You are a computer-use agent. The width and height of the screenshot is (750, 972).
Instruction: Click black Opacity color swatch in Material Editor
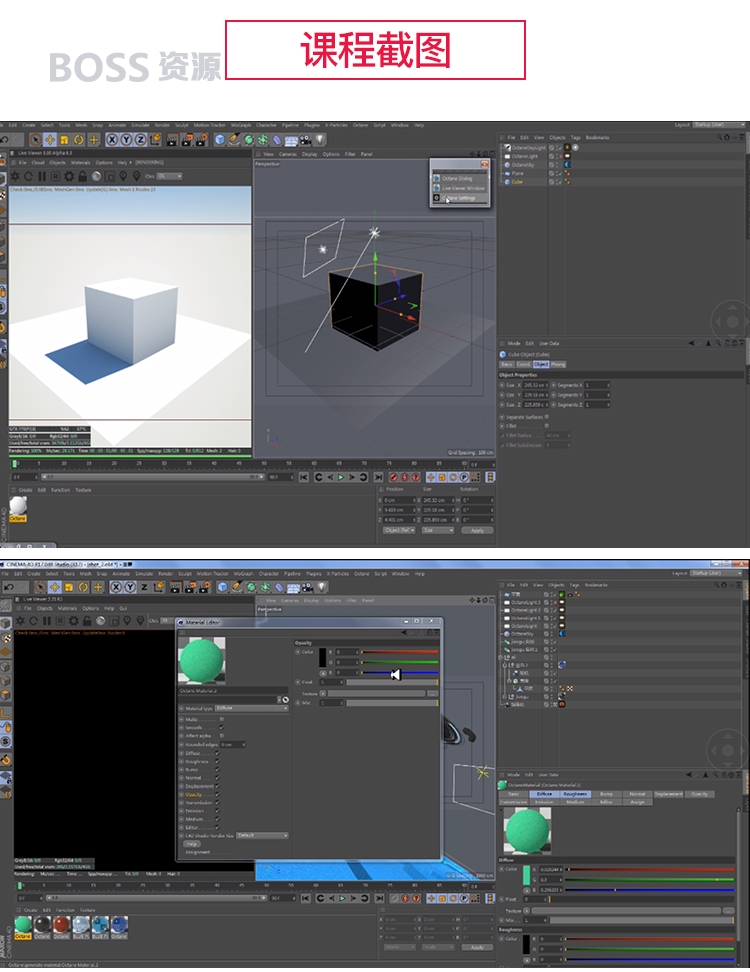coord(322,657)
